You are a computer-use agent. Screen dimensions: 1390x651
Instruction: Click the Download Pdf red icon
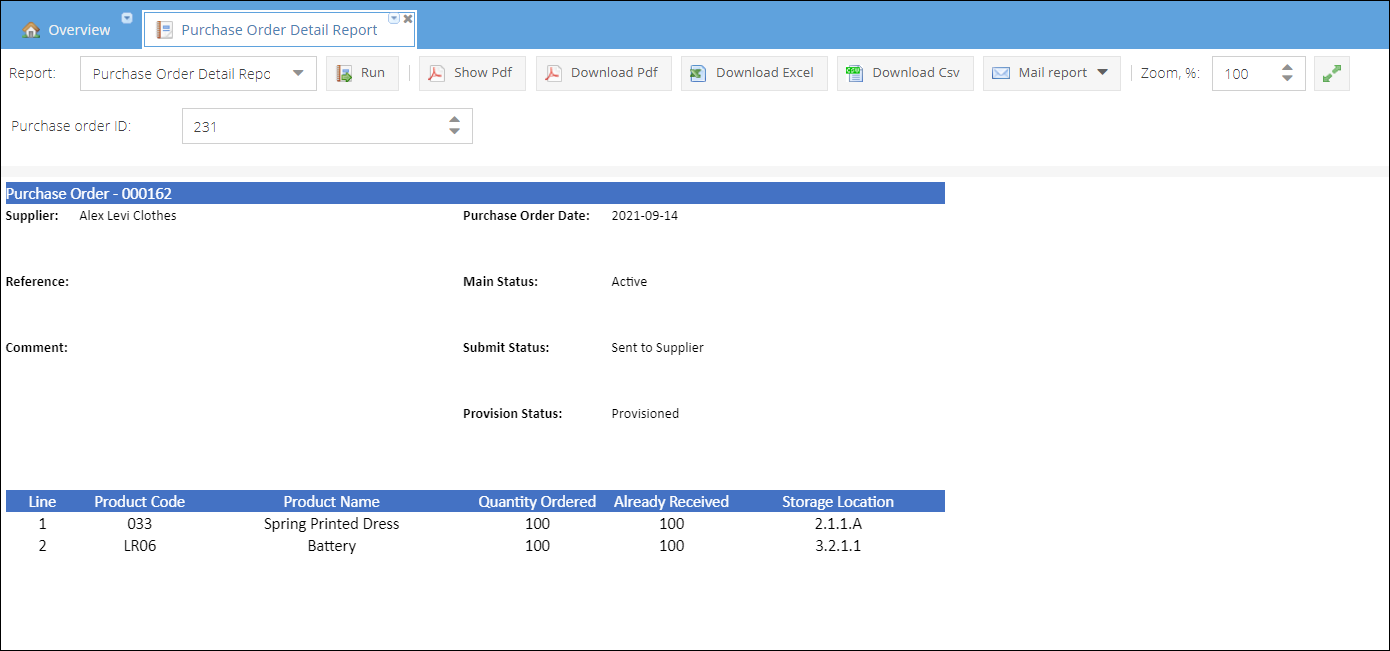coord(554,73)
